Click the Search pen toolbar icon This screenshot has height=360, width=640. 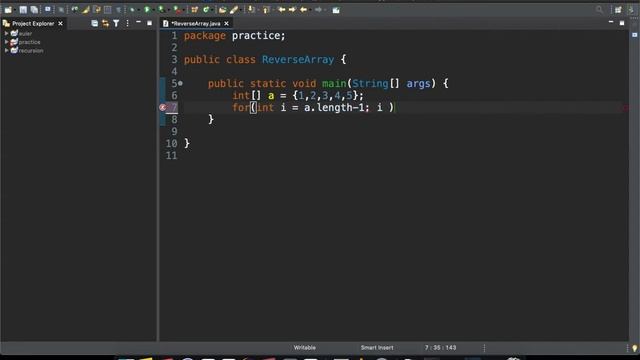point(234,10)
